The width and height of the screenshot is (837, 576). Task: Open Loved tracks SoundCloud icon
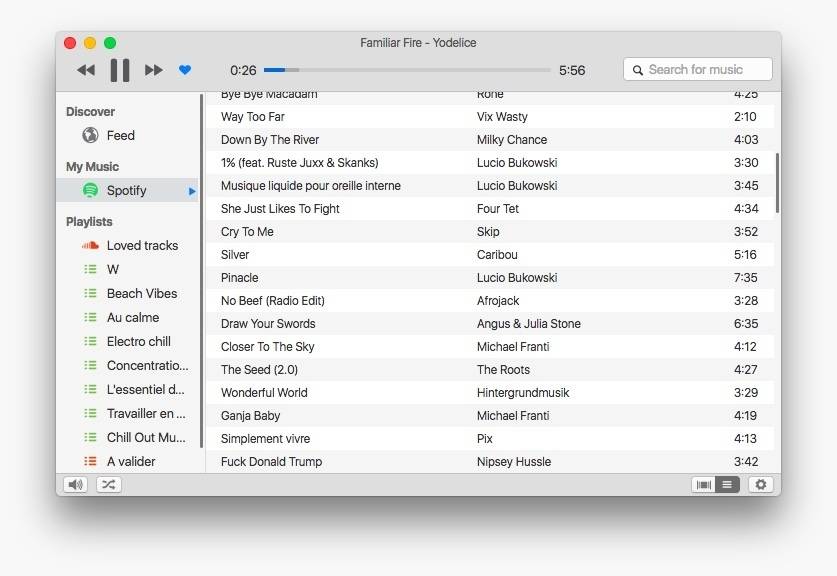pyautogui.click(x=90, y=246)
